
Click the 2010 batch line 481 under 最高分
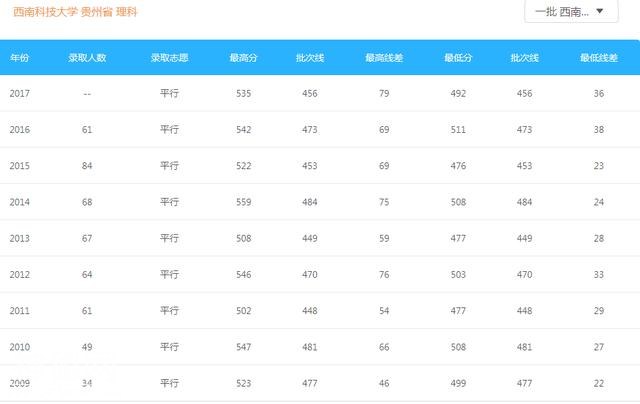pyautogui.click(x=310, y=347)
